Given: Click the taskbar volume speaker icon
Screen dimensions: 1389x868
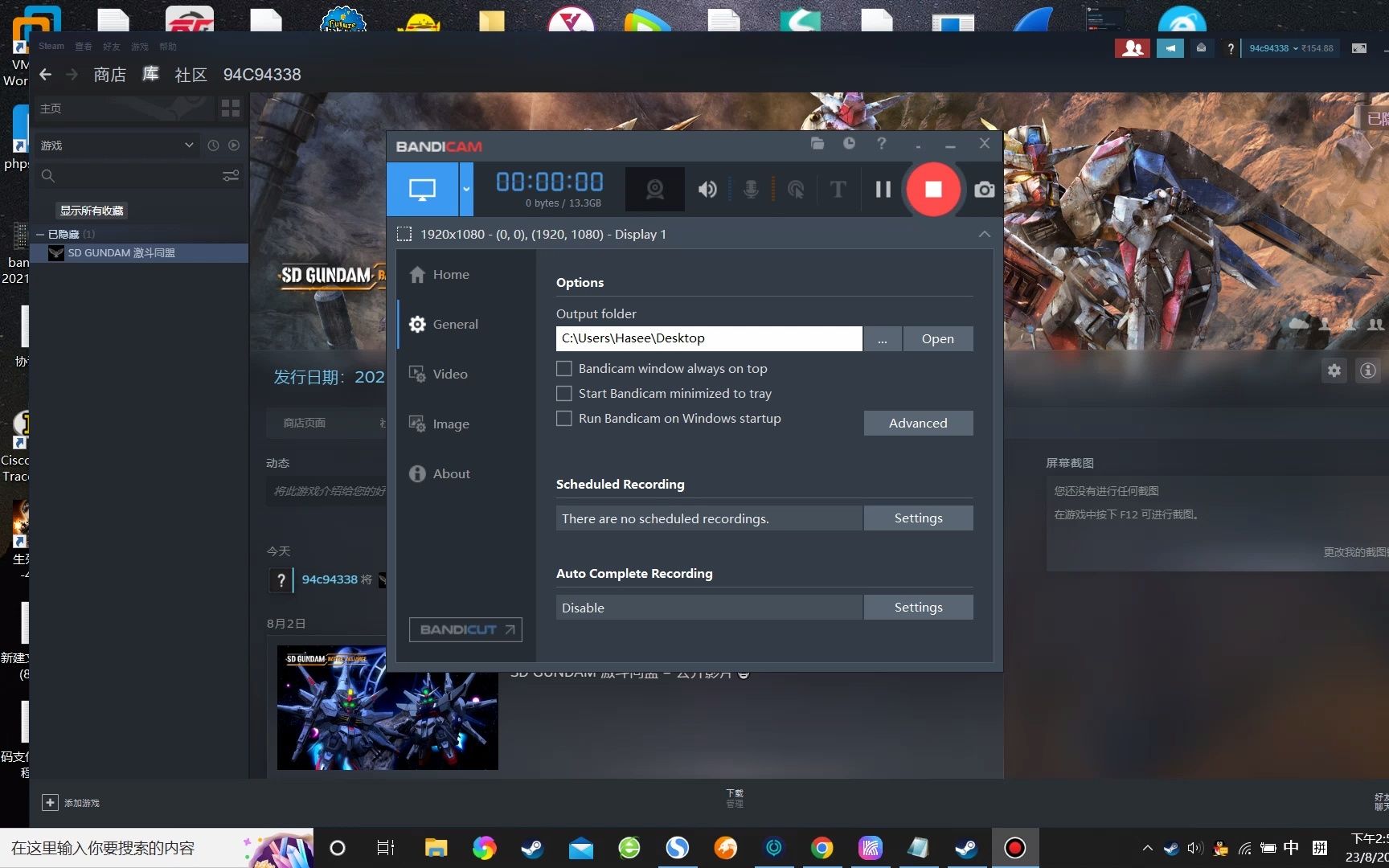Looking at the screenshot, I should (1195, 848).
